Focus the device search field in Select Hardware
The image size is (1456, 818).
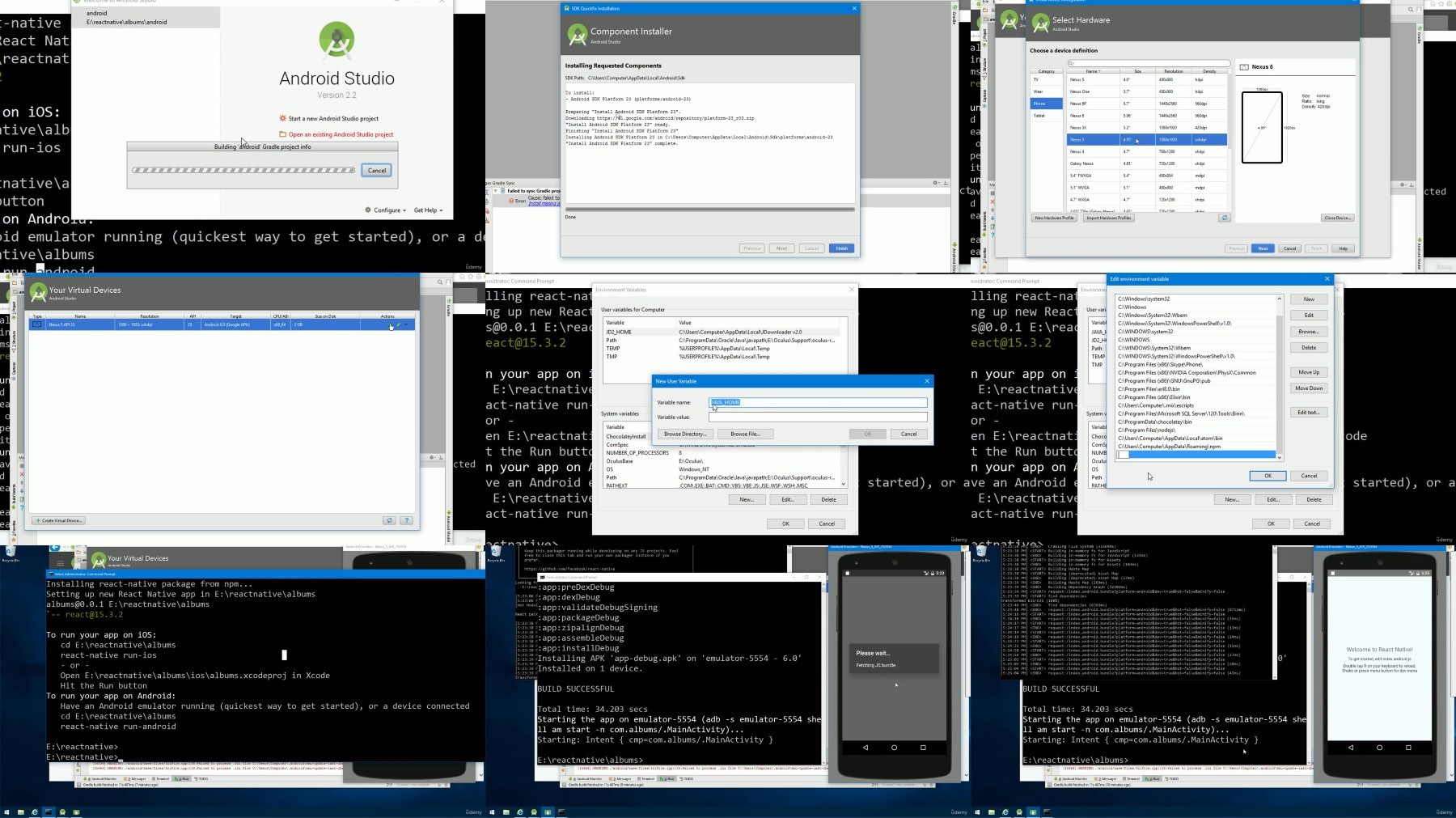[1149, 63]
